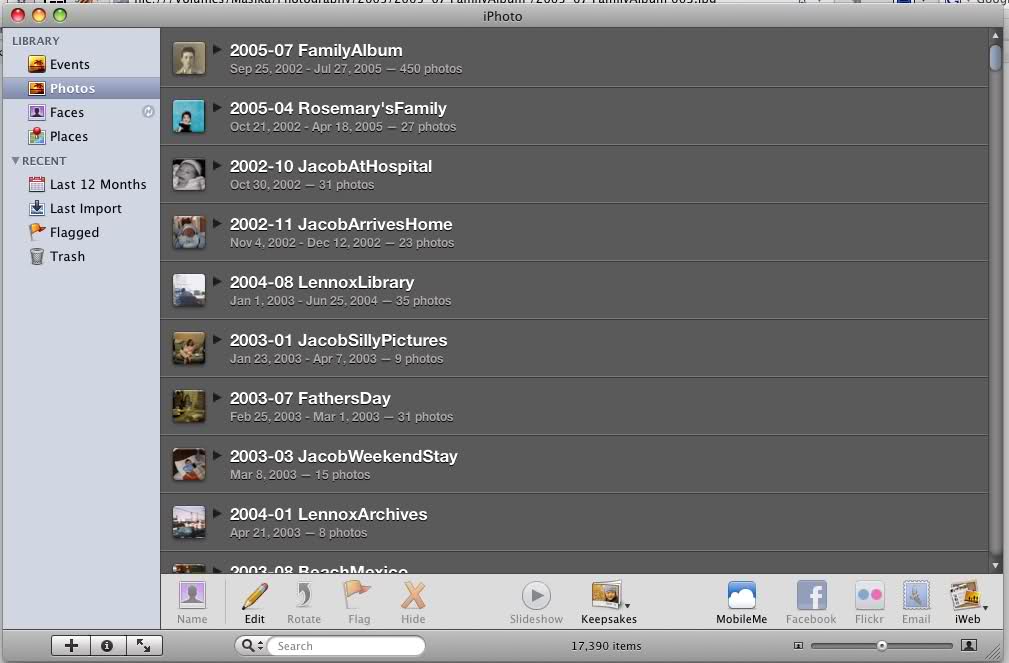Expand the 2005-07 FamilyAlbum event triangle

click(217, 49)
